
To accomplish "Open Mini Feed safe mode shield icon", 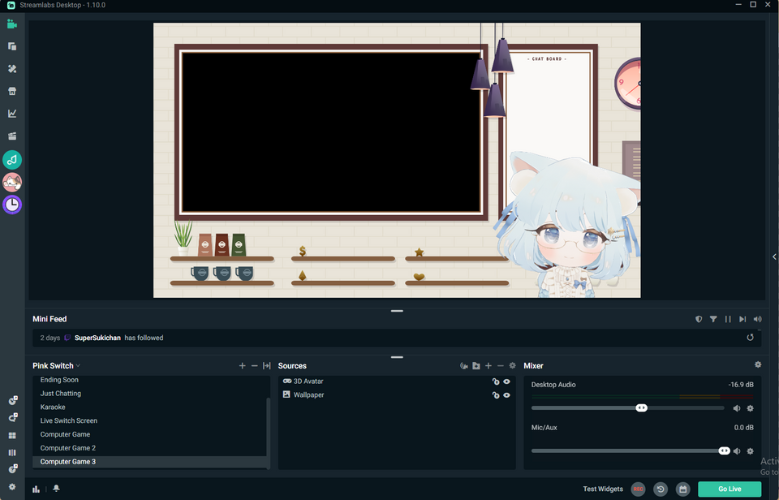I will [699, 319].
